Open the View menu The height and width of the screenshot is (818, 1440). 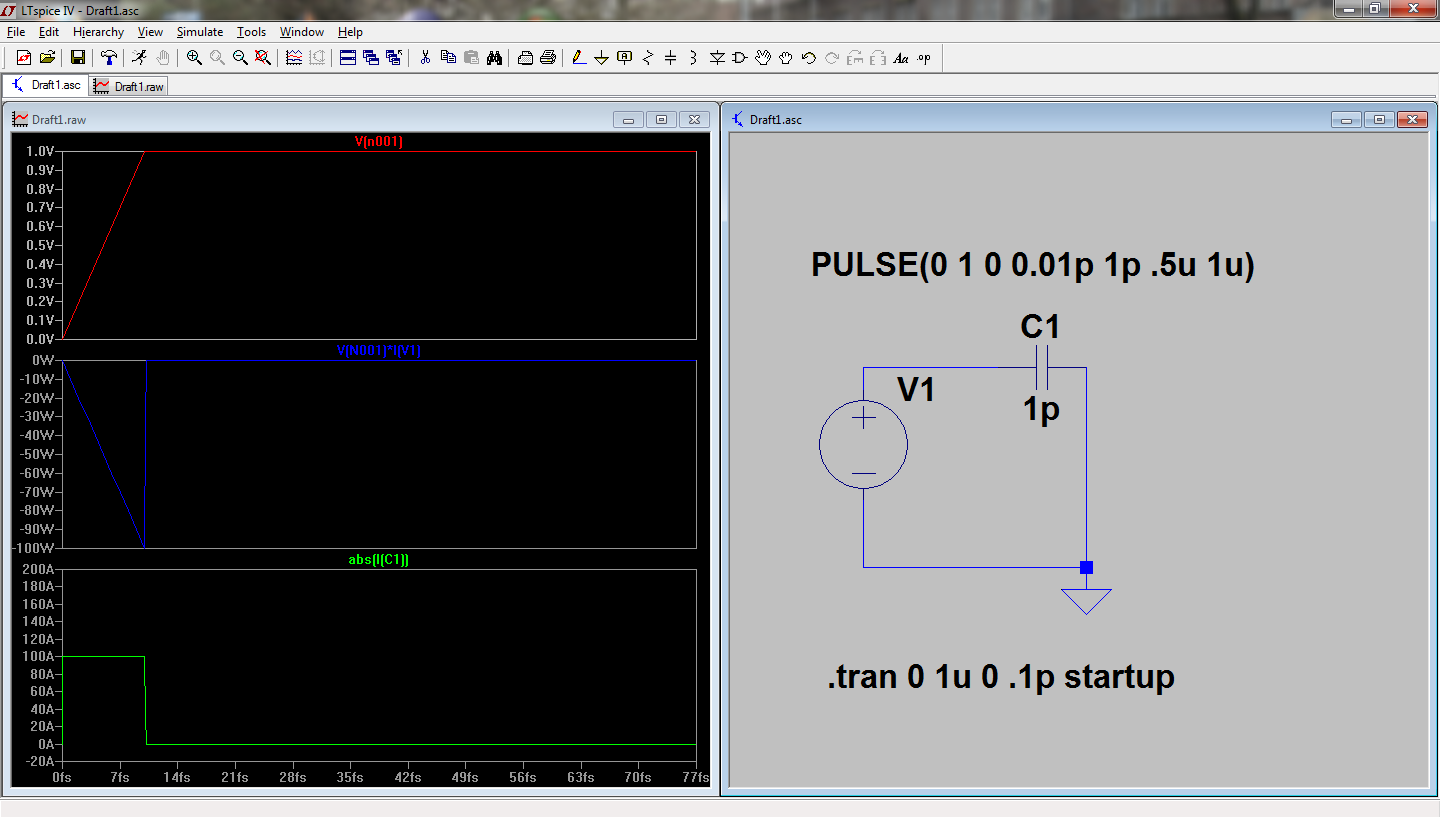pyautogui.click(x=150, y=32)
